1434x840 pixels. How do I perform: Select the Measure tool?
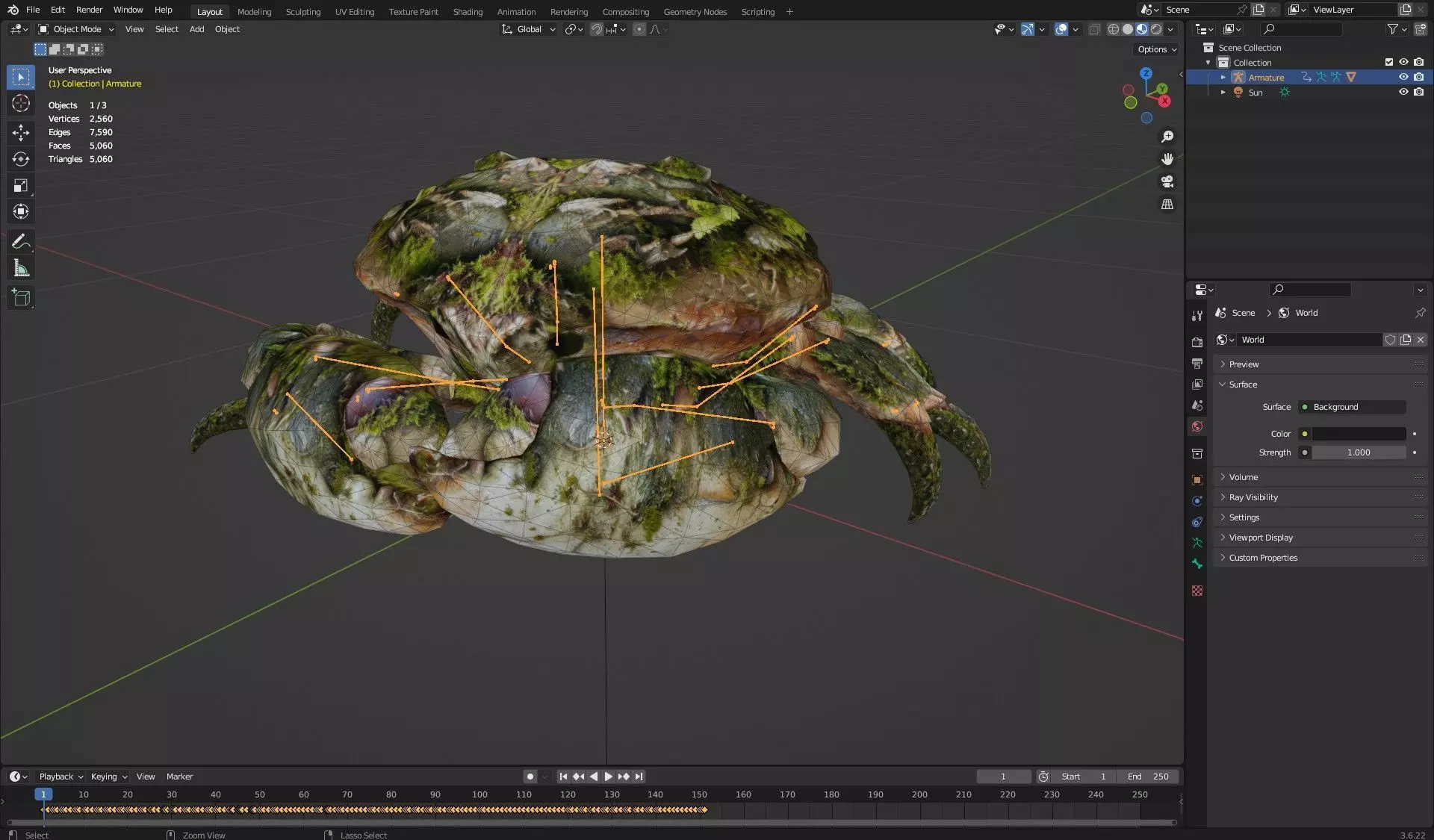pyautogui.click(x=21, y=268)
